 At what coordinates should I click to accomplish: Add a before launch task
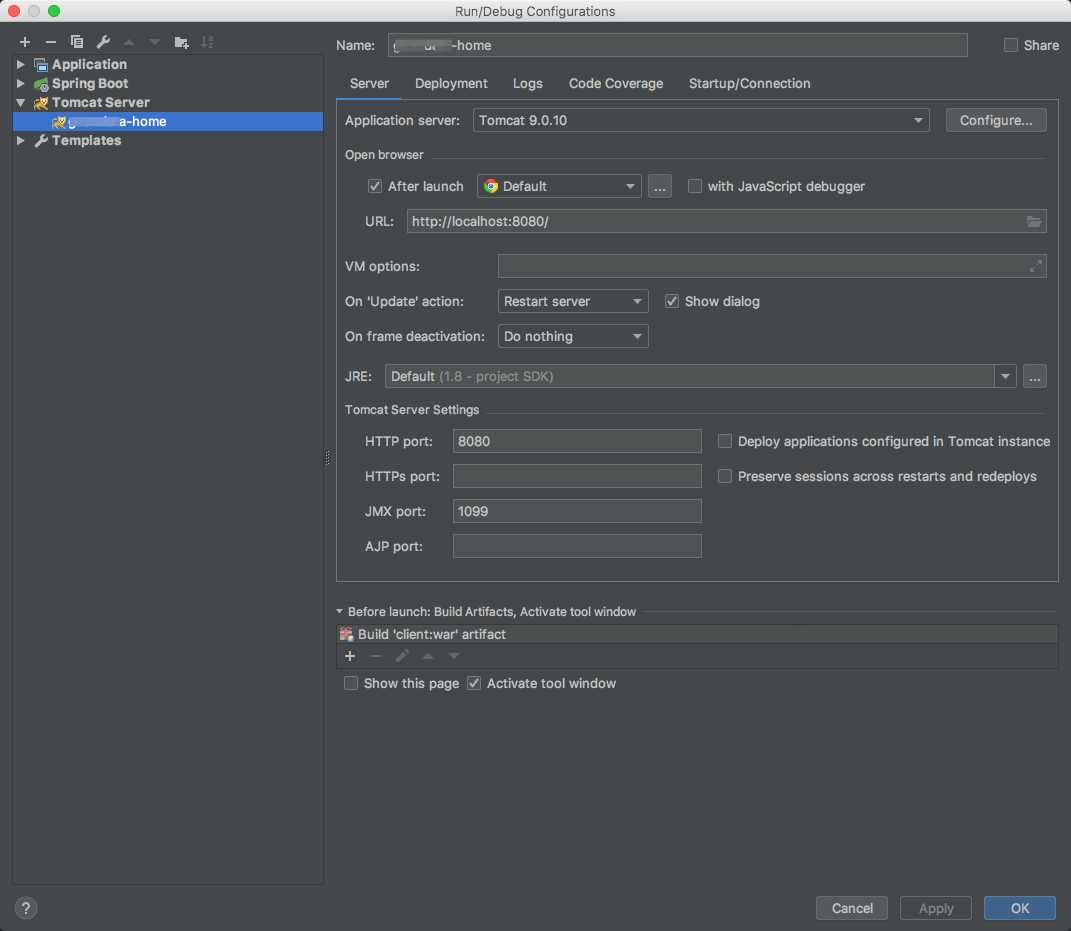pyautogui.click(x=350, y=656)
